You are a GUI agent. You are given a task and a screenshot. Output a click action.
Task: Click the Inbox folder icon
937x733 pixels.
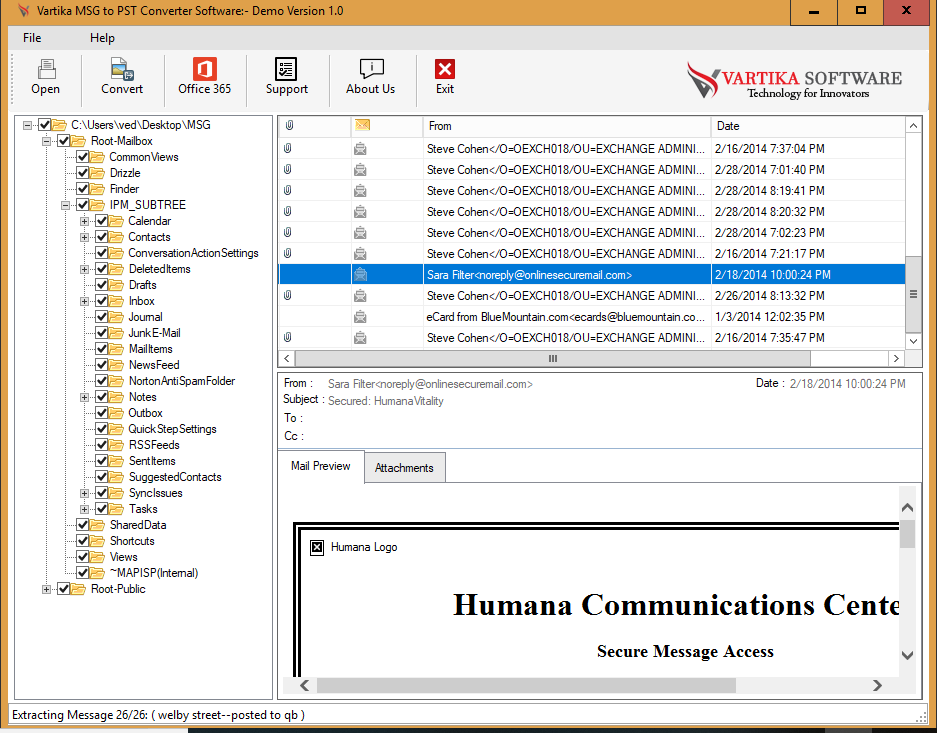tap(117, 301)
